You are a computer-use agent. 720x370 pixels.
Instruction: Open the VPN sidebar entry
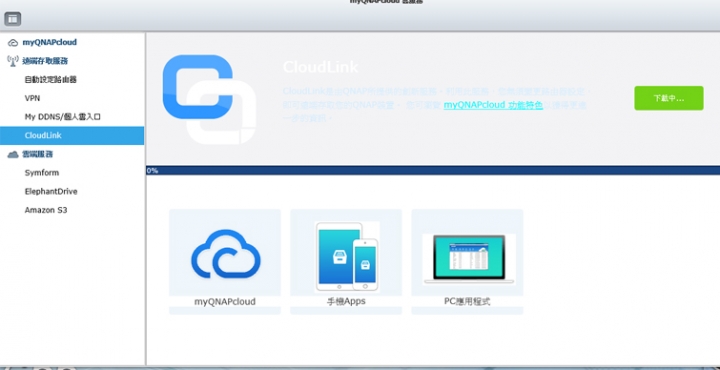32,98
